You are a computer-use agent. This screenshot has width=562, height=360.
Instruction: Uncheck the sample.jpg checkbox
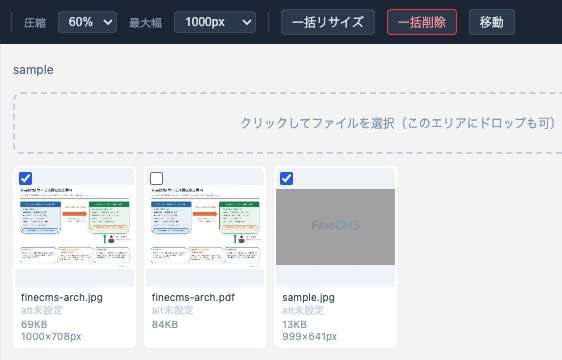286,178
